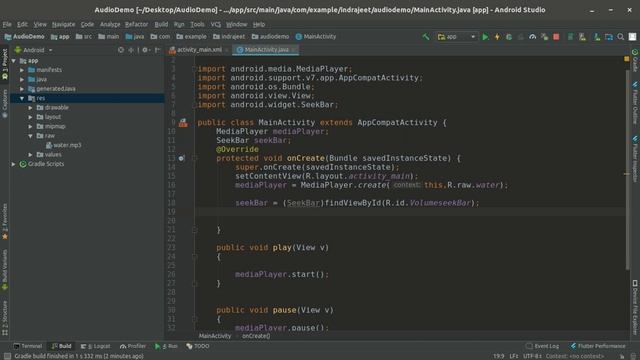
Task: Click Attach Debugger to Android Process icon
Action: [x=544, y=37]
